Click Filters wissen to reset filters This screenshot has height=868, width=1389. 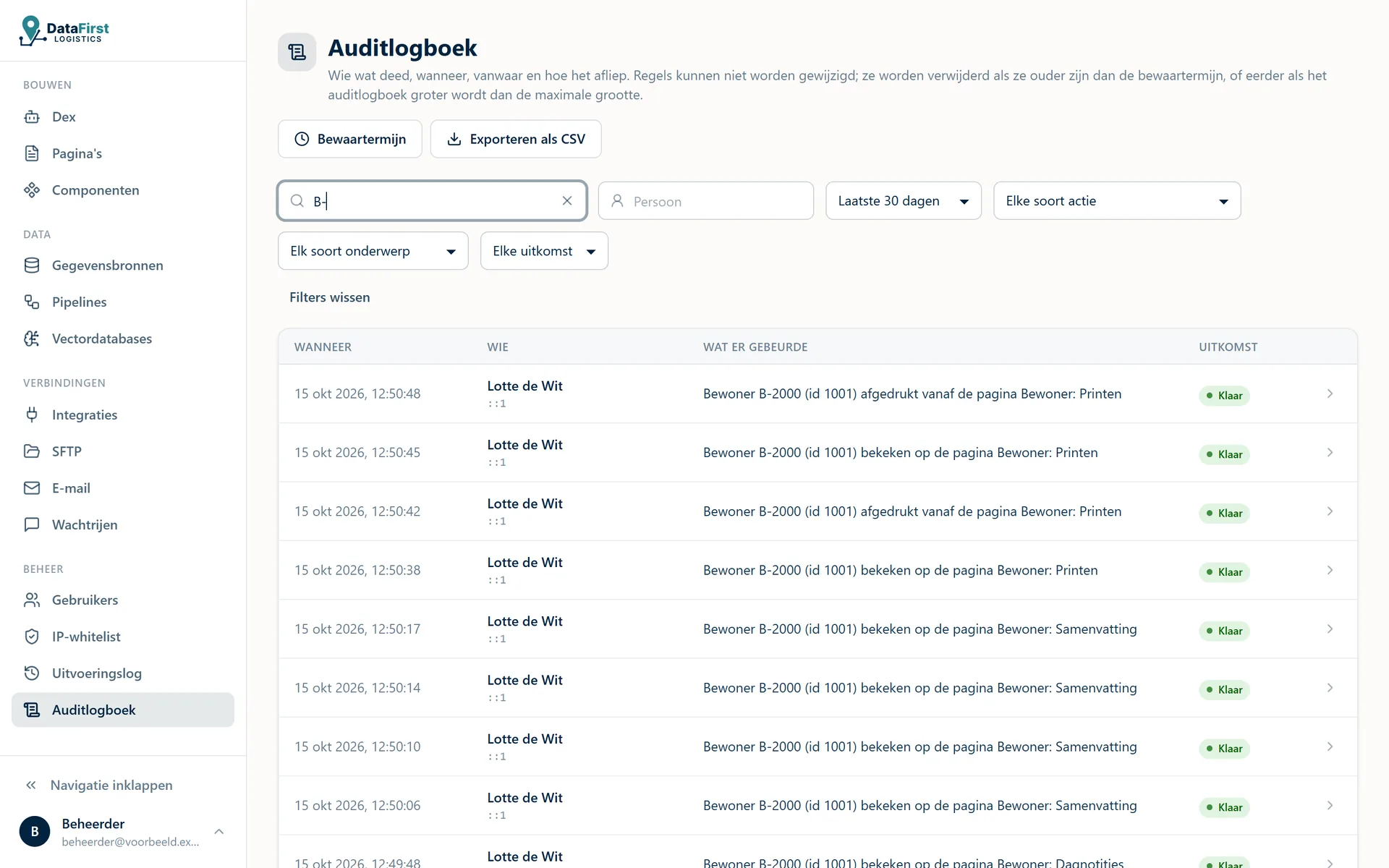point(330,297)
